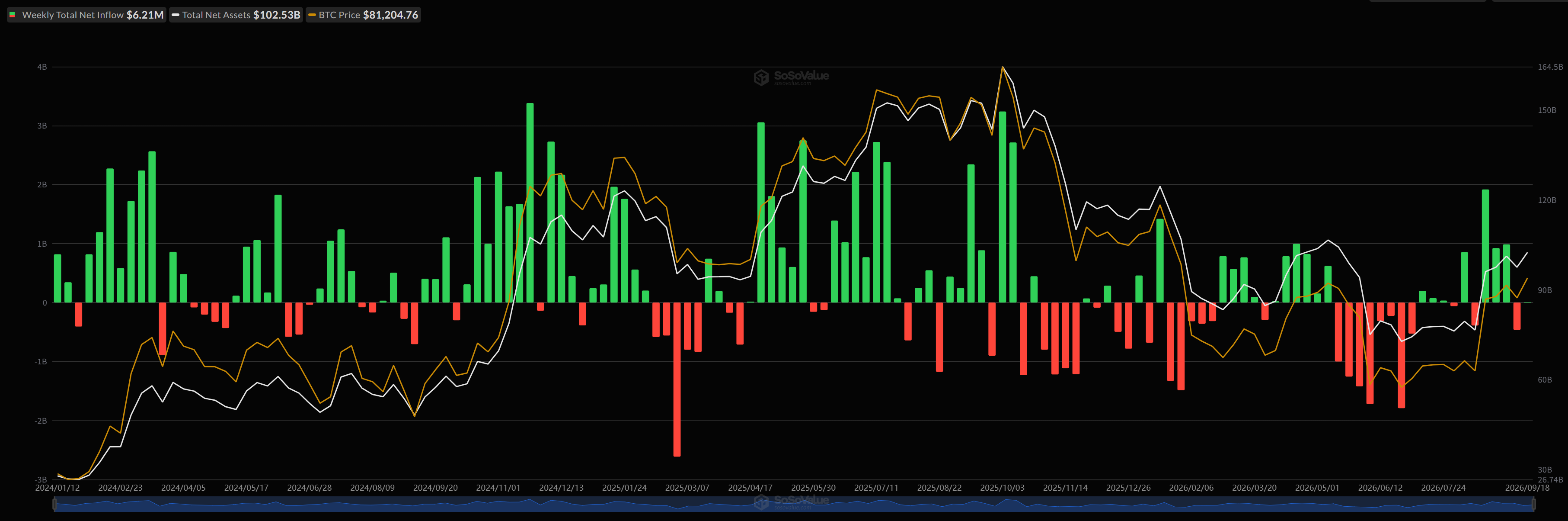
Task: Click the -3B label on left axis
Action: click(x=41, y=480)
